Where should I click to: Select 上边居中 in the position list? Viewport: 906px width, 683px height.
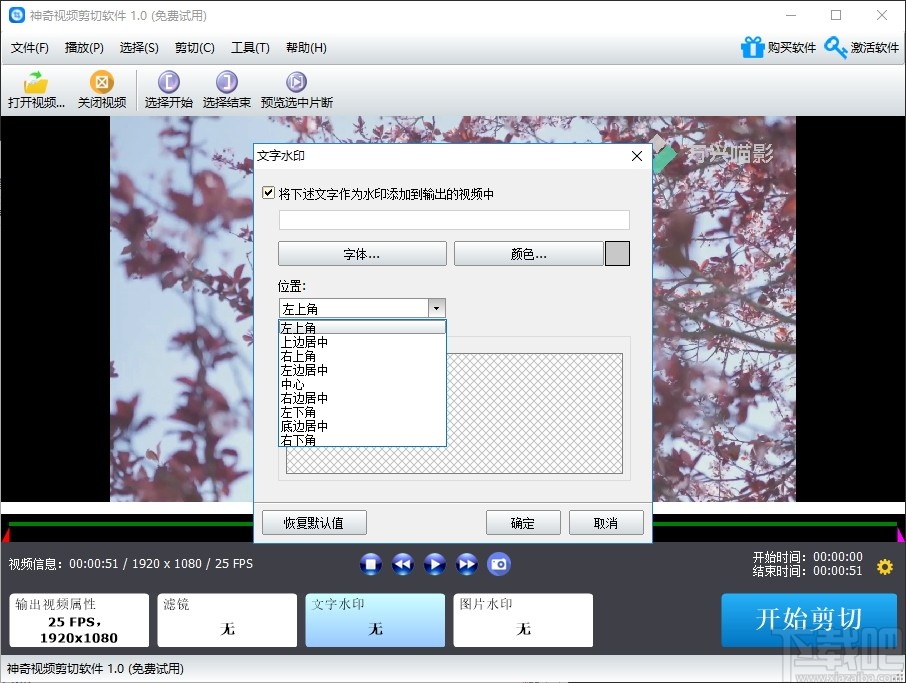coord(362,342)
